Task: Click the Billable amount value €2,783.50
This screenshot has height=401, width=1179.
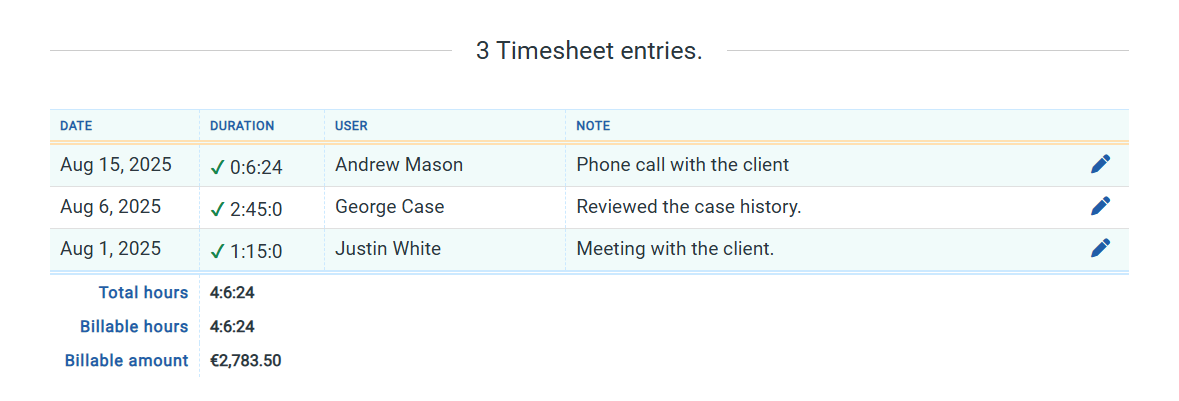Action: coord(246,361)
